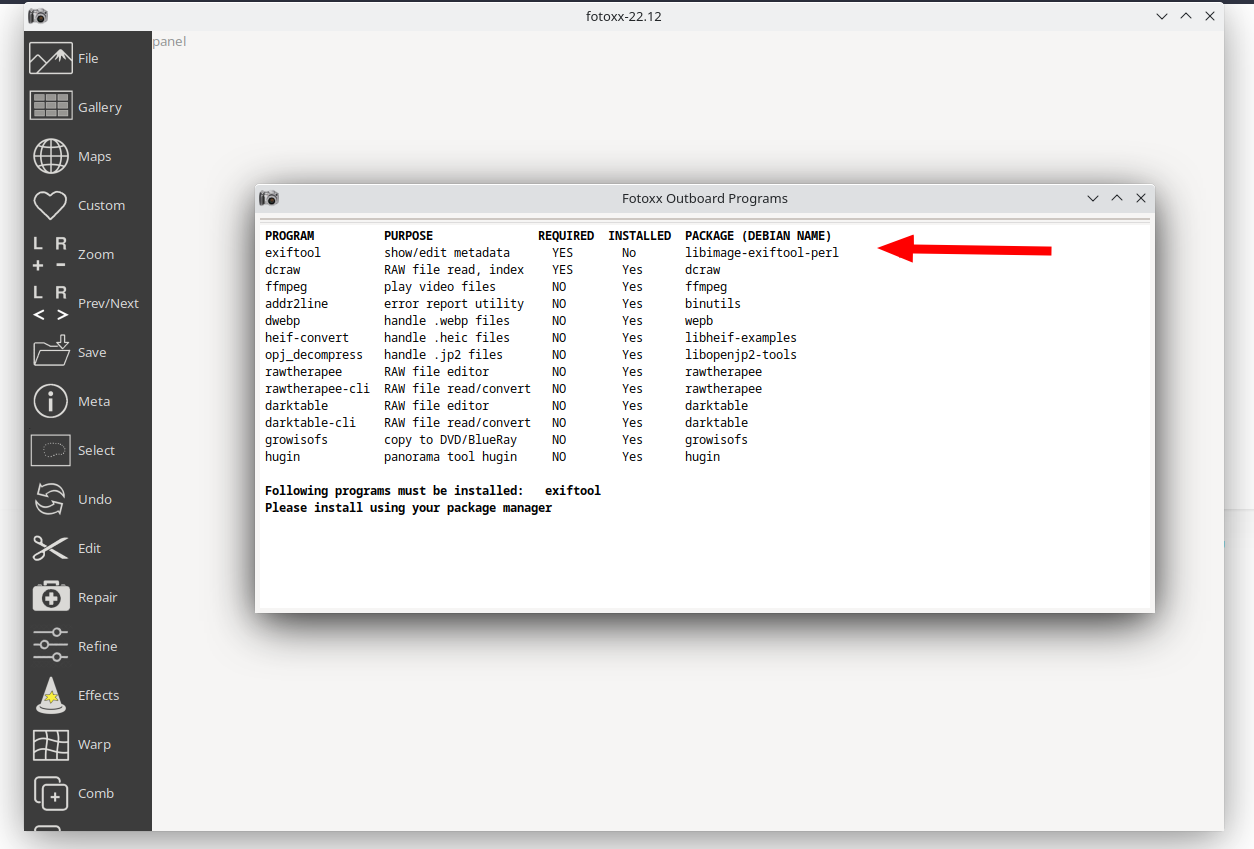Open the Warp grid icon
The image size is (1254, 849).
click(50, 744)
